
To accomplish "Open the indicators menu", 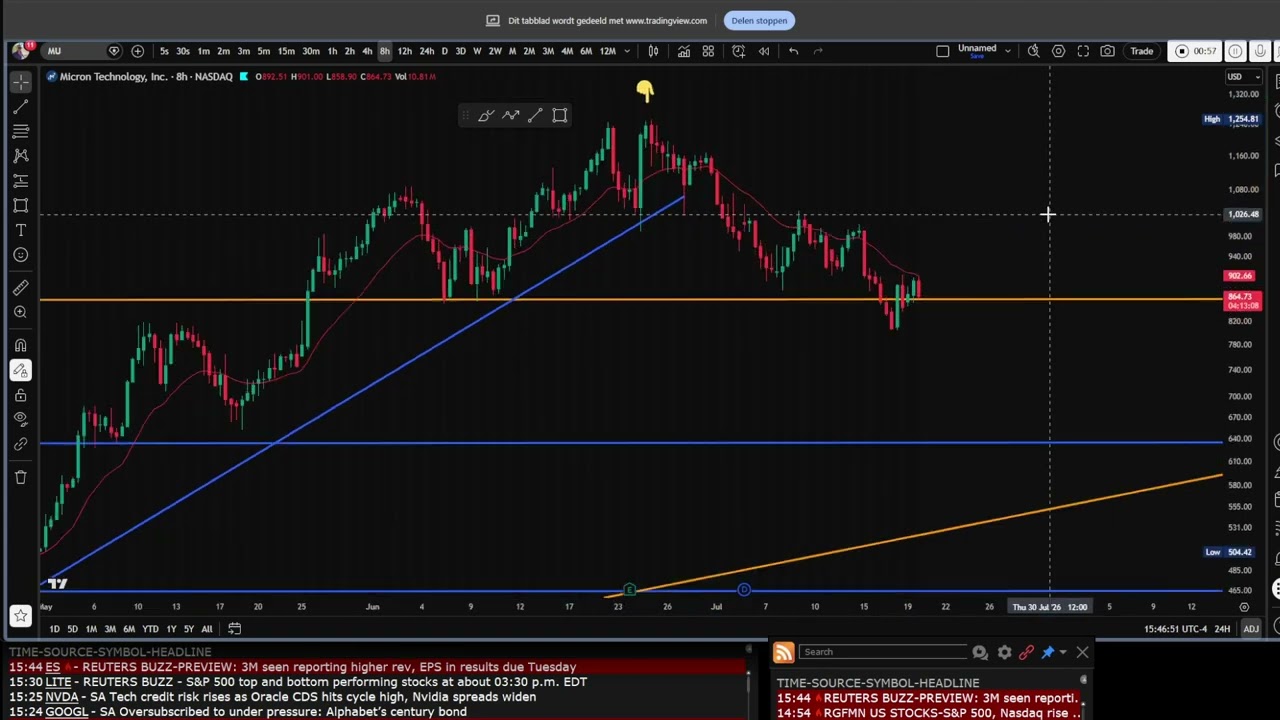I will click(x=683, y=51).
